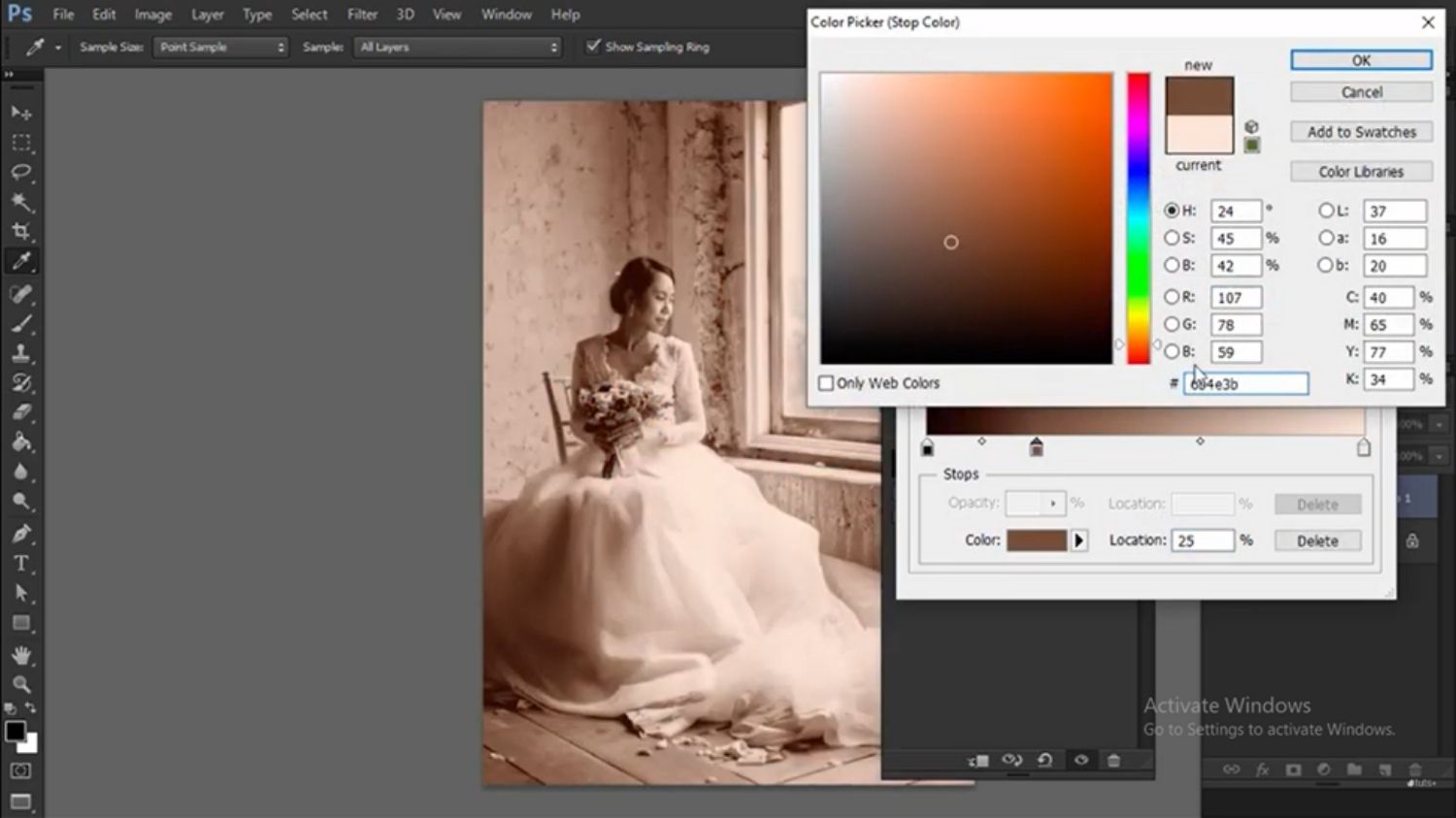Select the Horizontal Type tool
This screenshot has height=818, width=1456.
21,563
